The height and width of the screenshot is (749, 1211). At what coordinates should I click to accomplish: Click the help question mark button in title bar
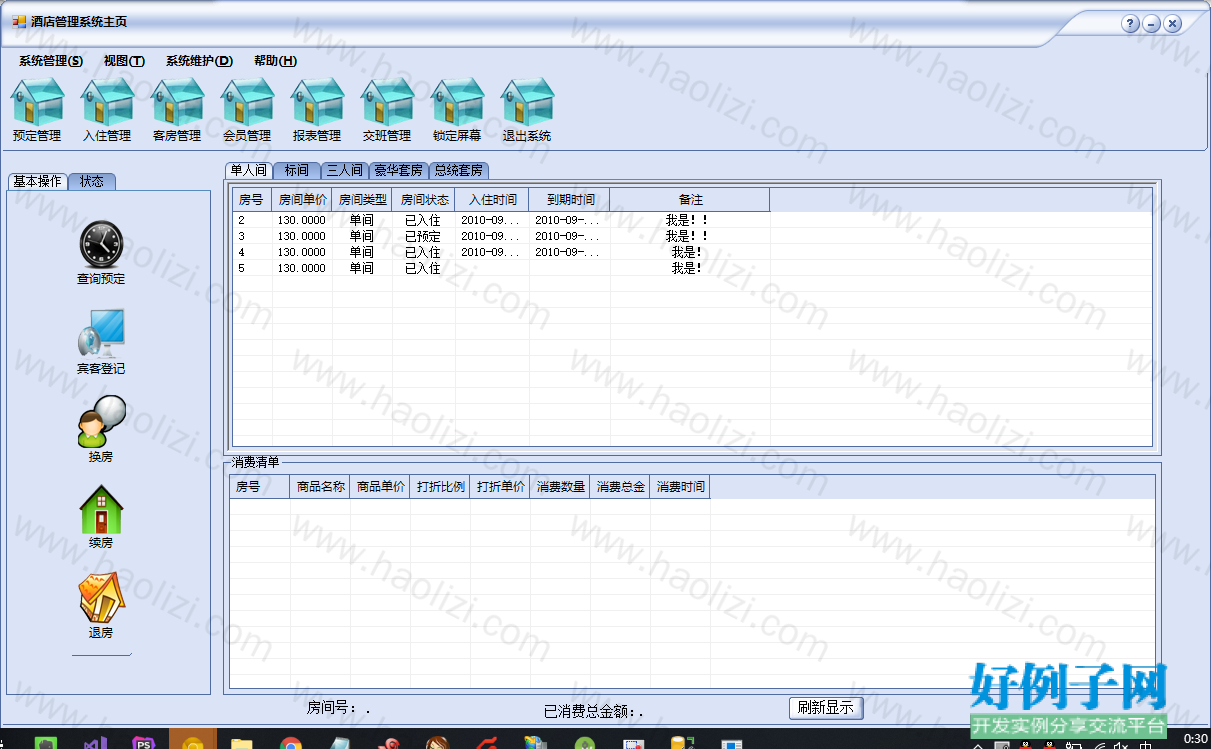click(x=1130, y=24)
